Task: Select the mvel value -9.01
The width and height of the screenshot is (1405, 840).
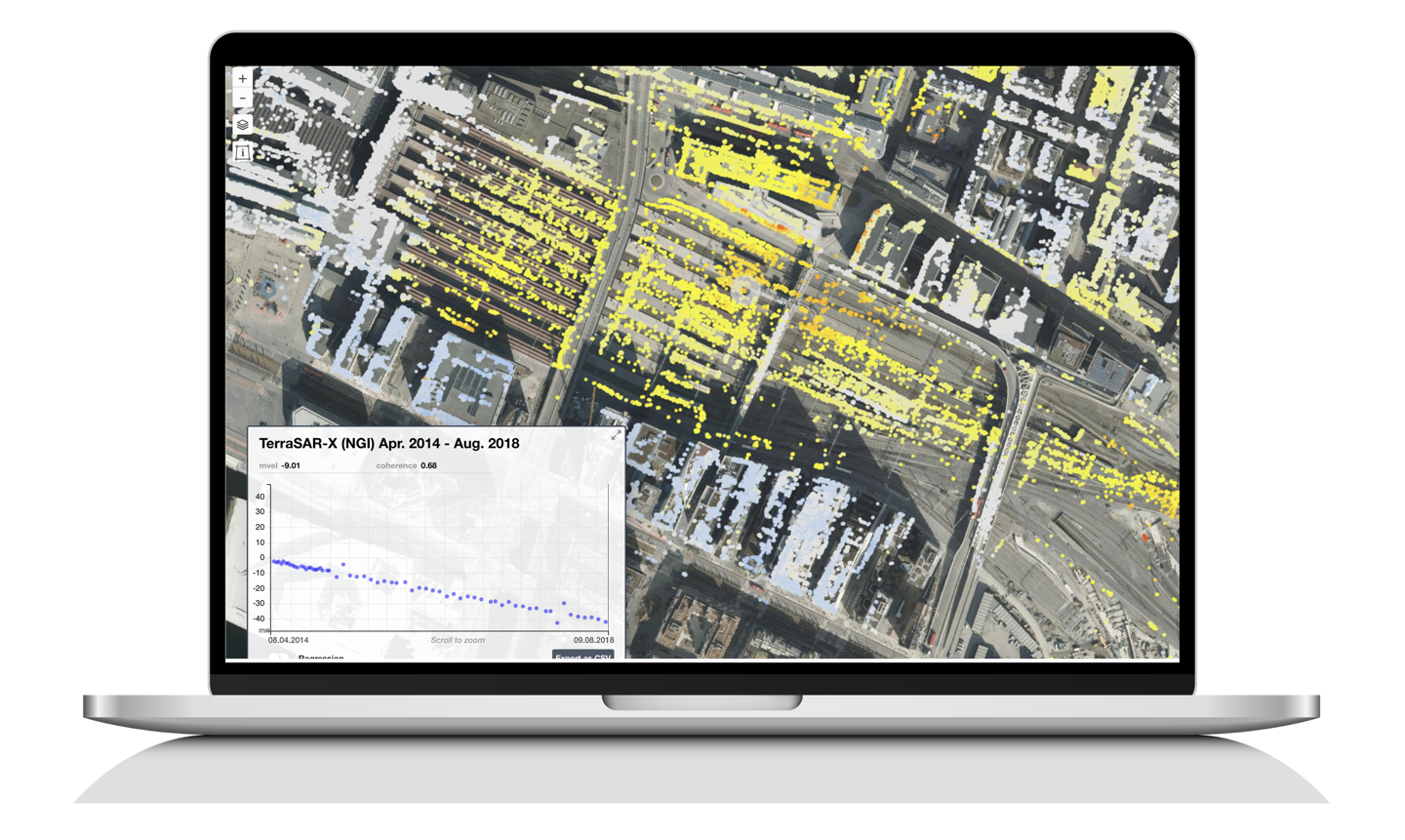Action: [x=291, y=465]
